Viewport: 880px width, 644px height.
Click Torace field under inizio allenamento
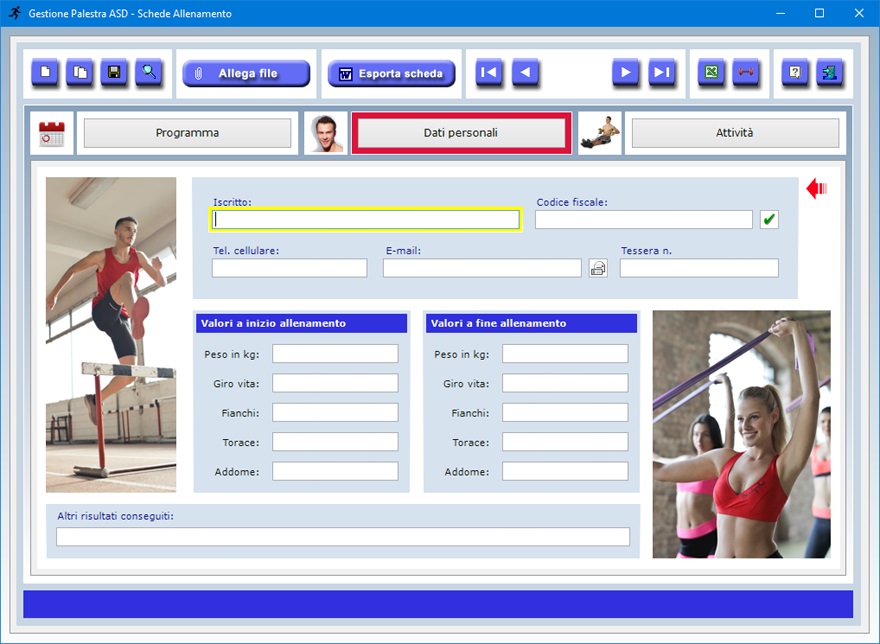tap(336, 441)
